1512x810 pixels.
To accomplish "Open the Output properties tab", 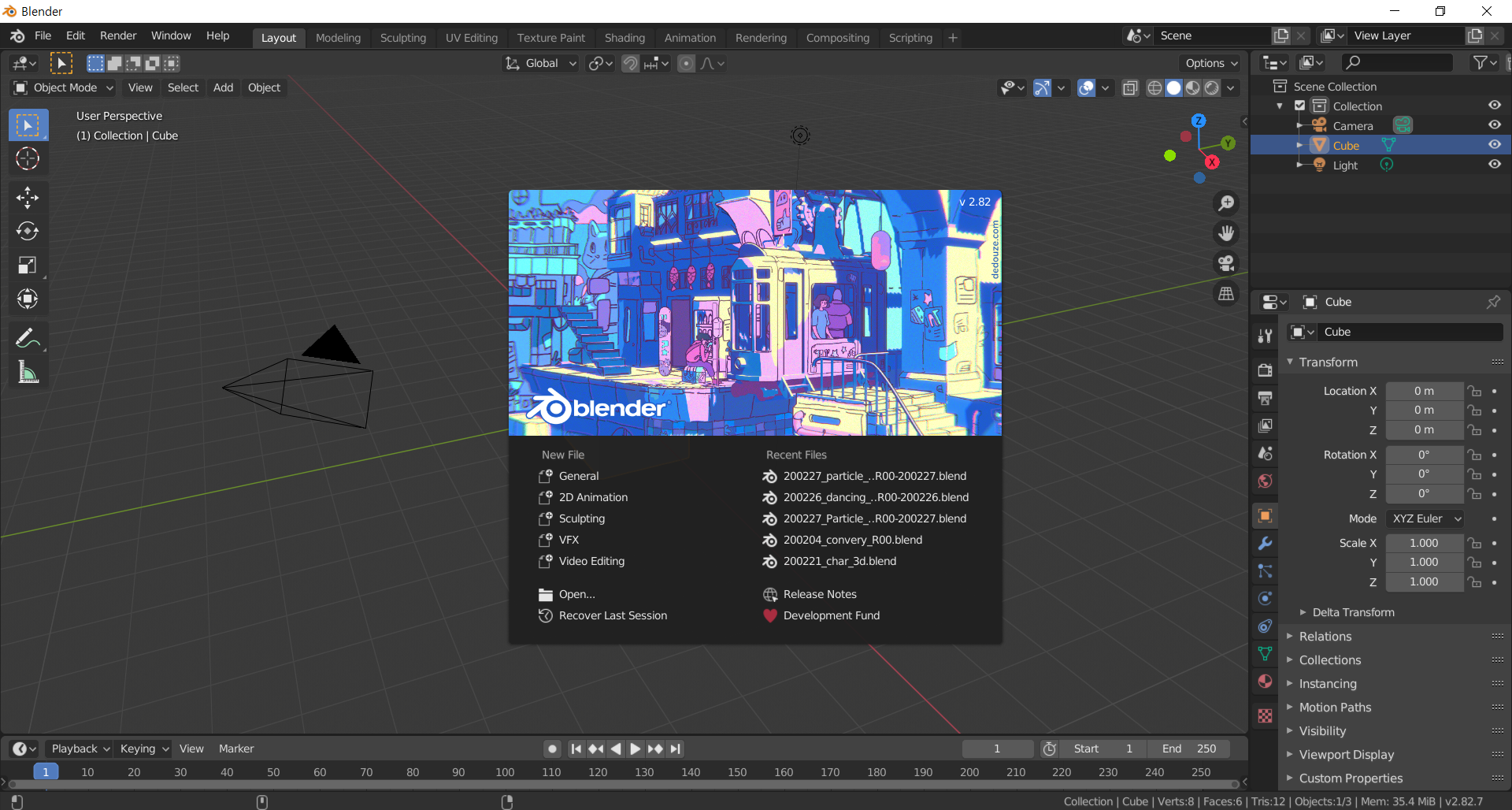I will coord(1265,398).
